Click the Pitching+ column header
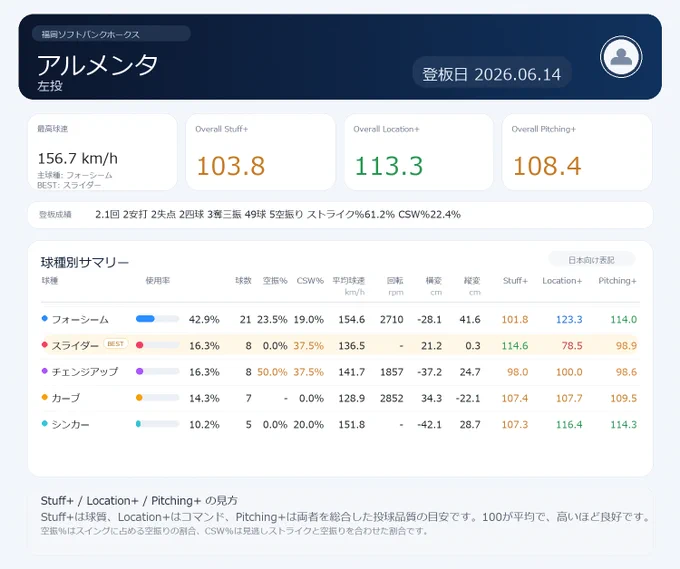The image size is (680, 569). point(617,281)
